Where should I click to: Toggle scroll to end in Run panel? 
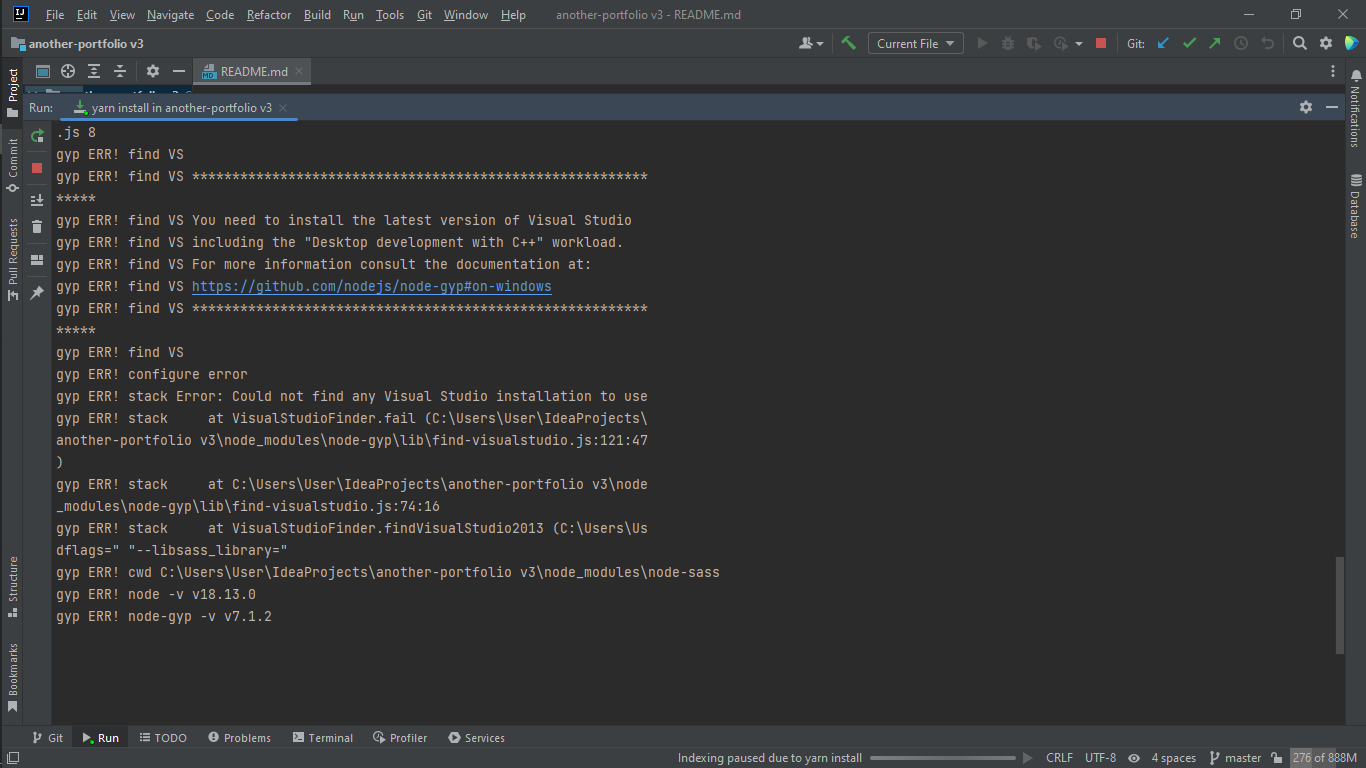click(x=37, y=199)
